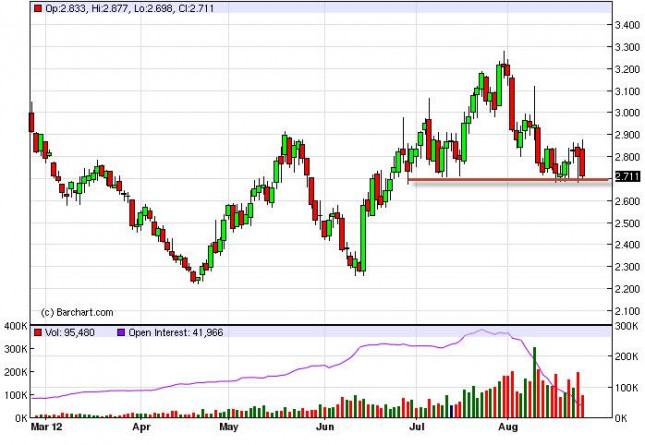Click the tallest green volume bar in August

[534, 382]
